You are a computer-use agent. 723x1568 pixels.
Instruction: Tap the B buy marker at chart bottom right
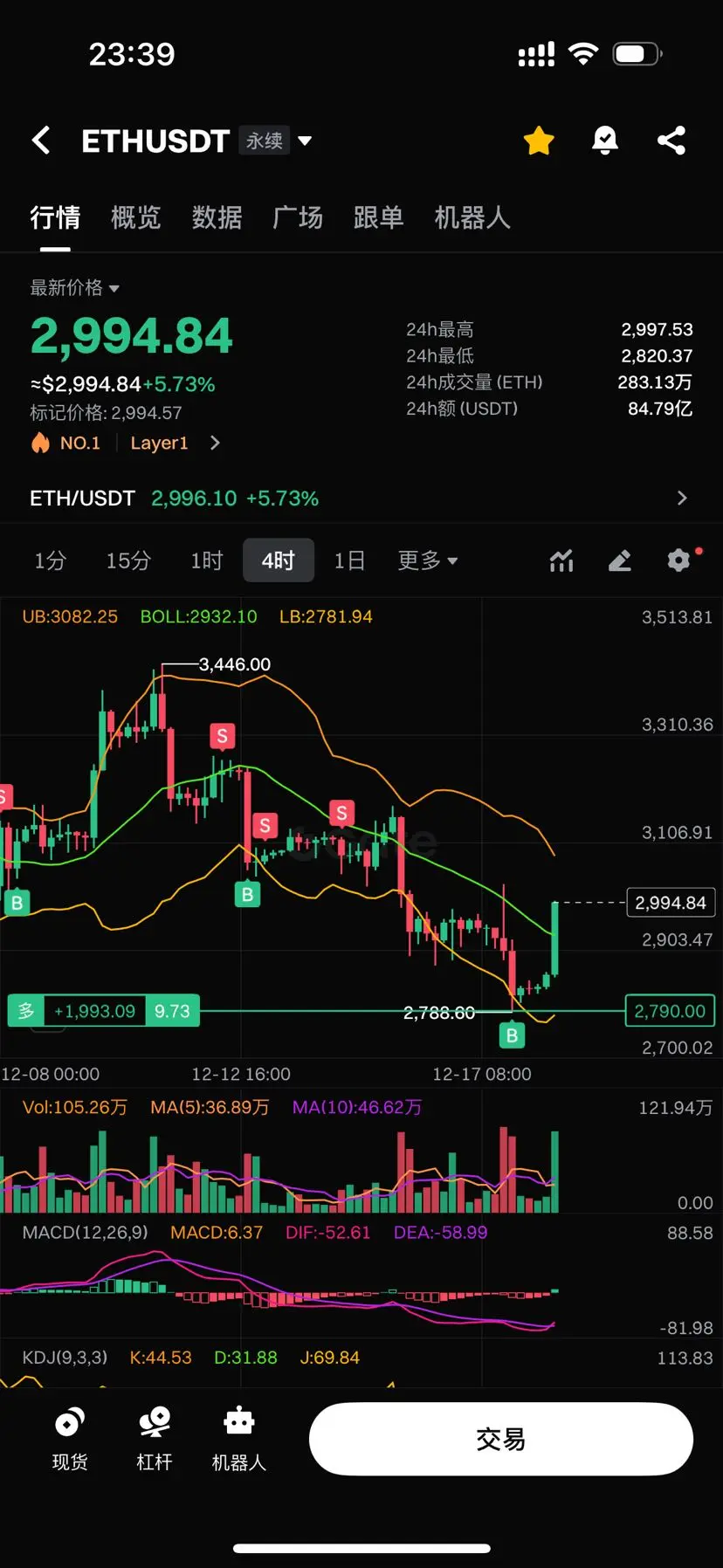[x=512, y=1035]
